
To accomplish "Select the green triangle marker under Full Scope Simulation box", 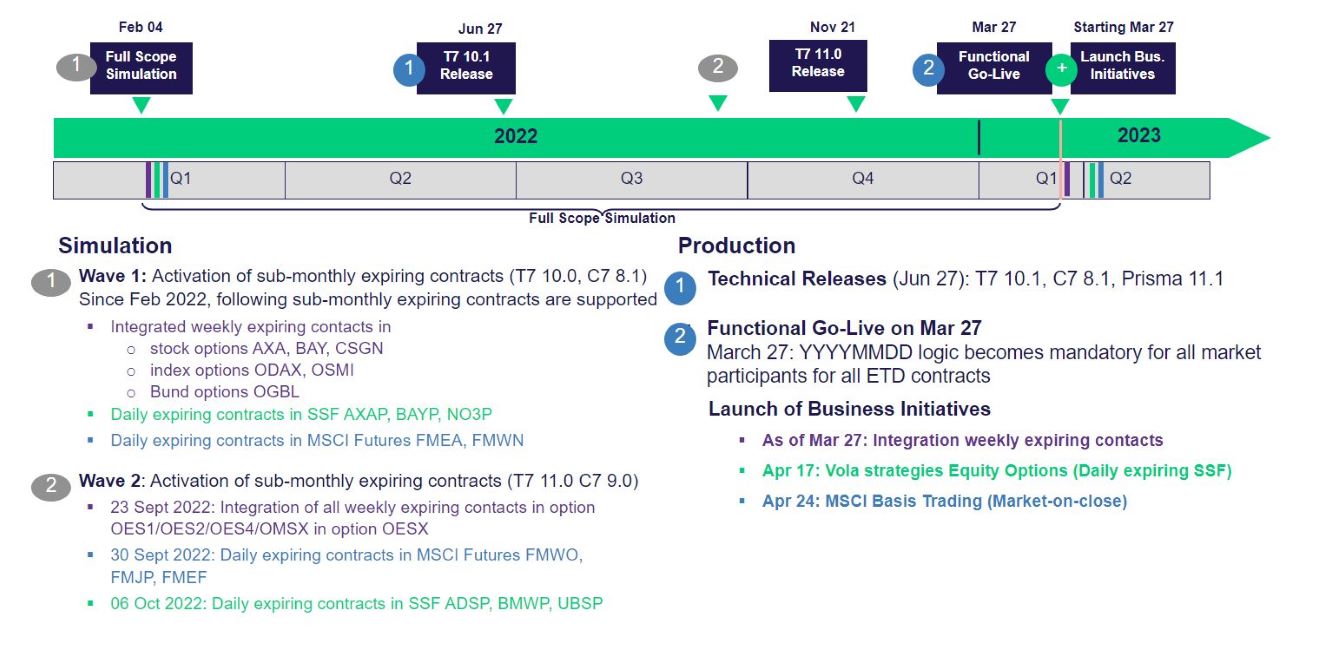I will (x=141, y=105).
